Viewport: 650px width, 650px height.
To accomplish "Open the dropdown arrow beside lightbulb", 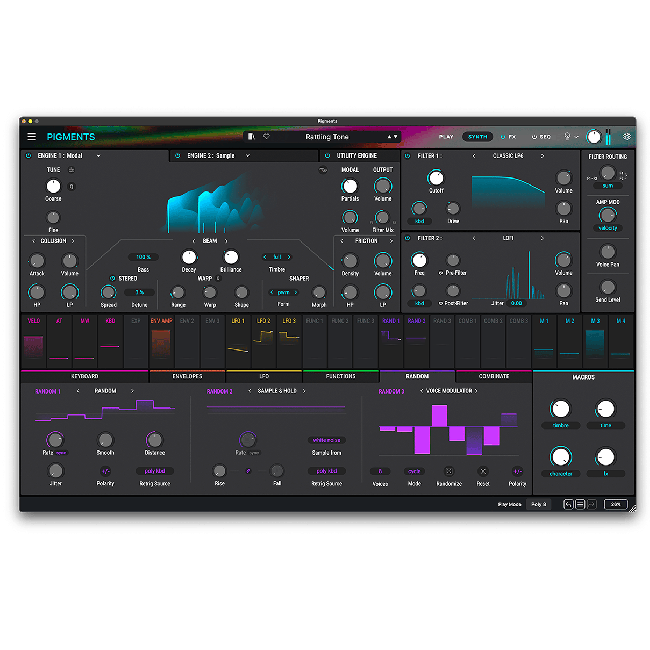I will 577,137.
